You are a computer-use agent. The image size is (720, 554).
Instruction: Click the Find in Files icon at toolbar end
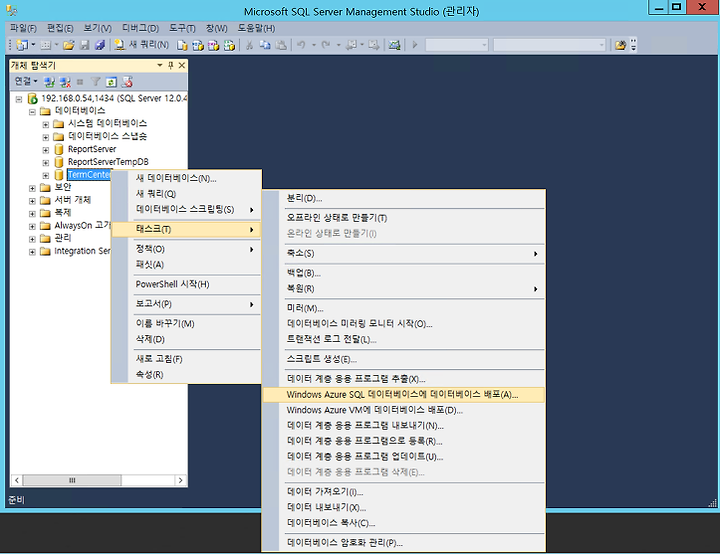tap(620, 45)
